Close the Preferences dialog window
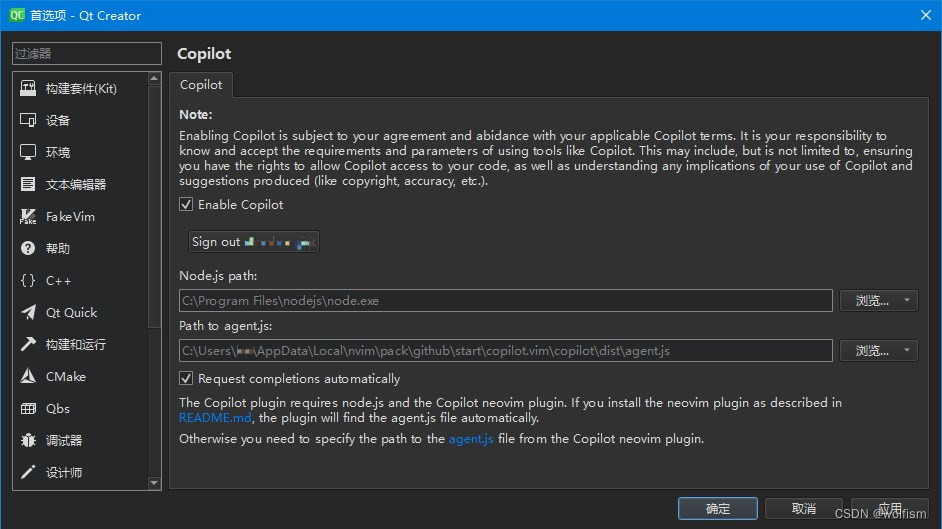 [926, 15]
